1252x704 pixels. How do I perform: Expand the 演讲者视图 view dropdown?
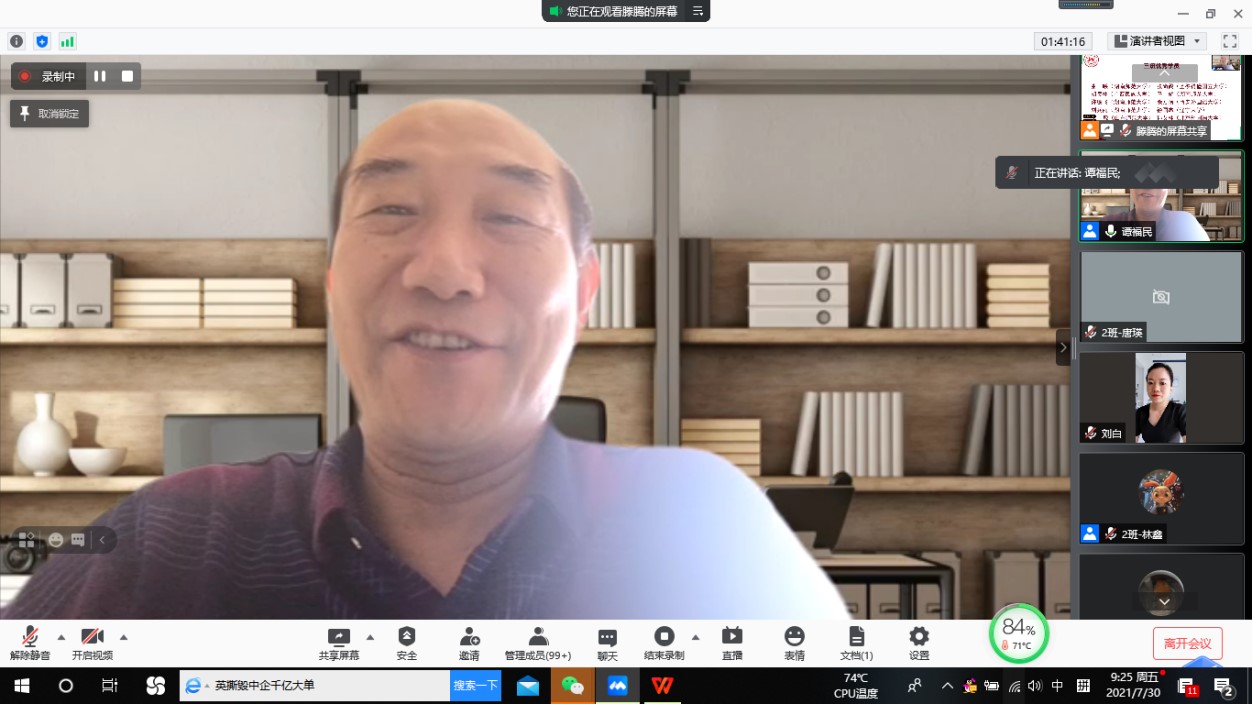(1157, 41)
